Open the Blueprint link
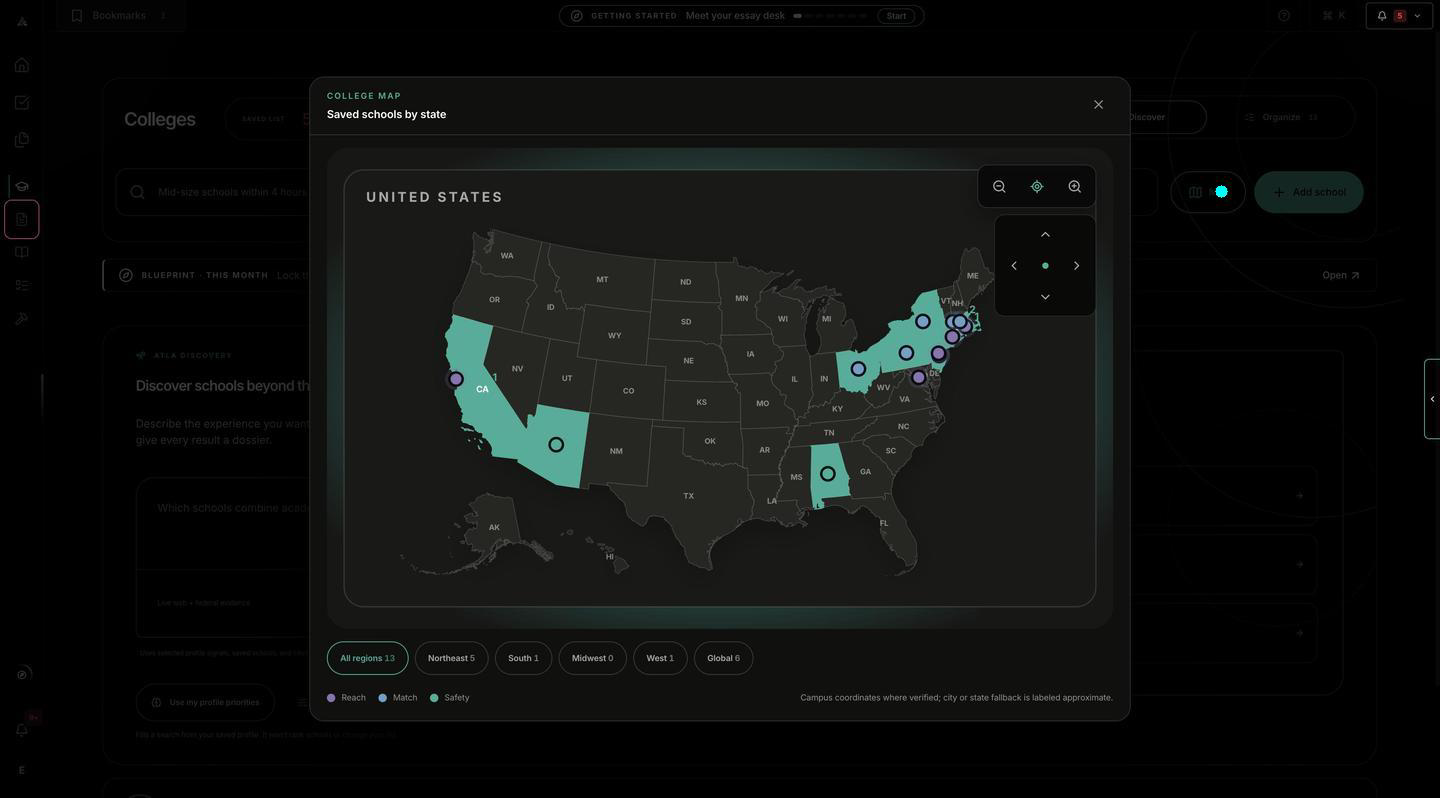 (1341, 276)
